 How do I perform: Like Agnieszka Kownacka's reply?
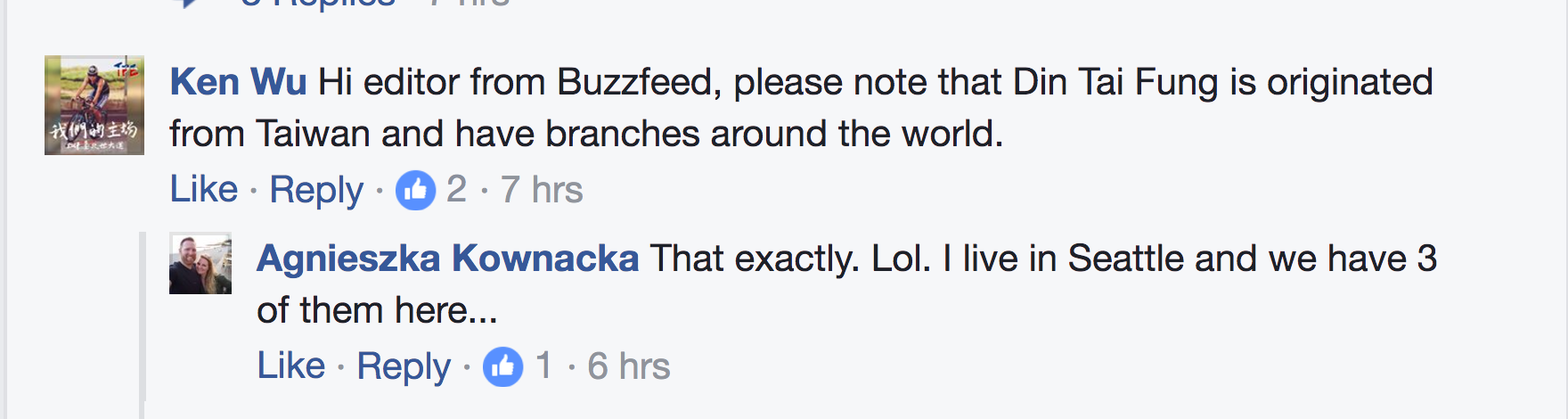pos(290,366)
